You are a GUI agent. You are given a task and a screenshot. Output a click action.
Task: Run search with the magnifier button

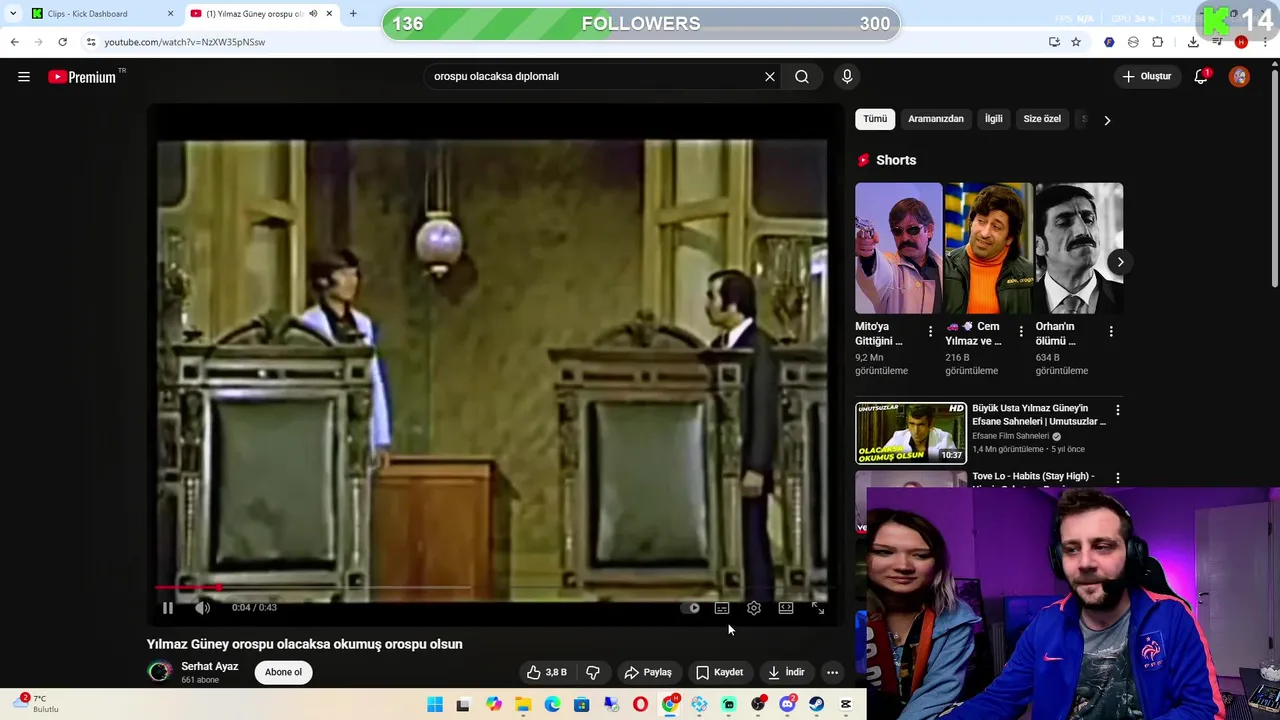802,77
